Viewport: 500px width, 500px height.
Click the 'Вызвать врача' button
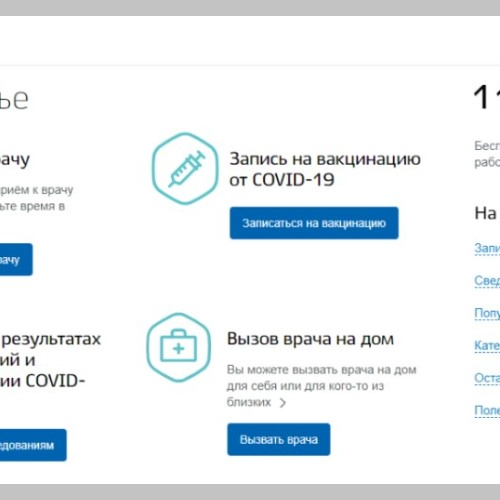click(279, 439)
